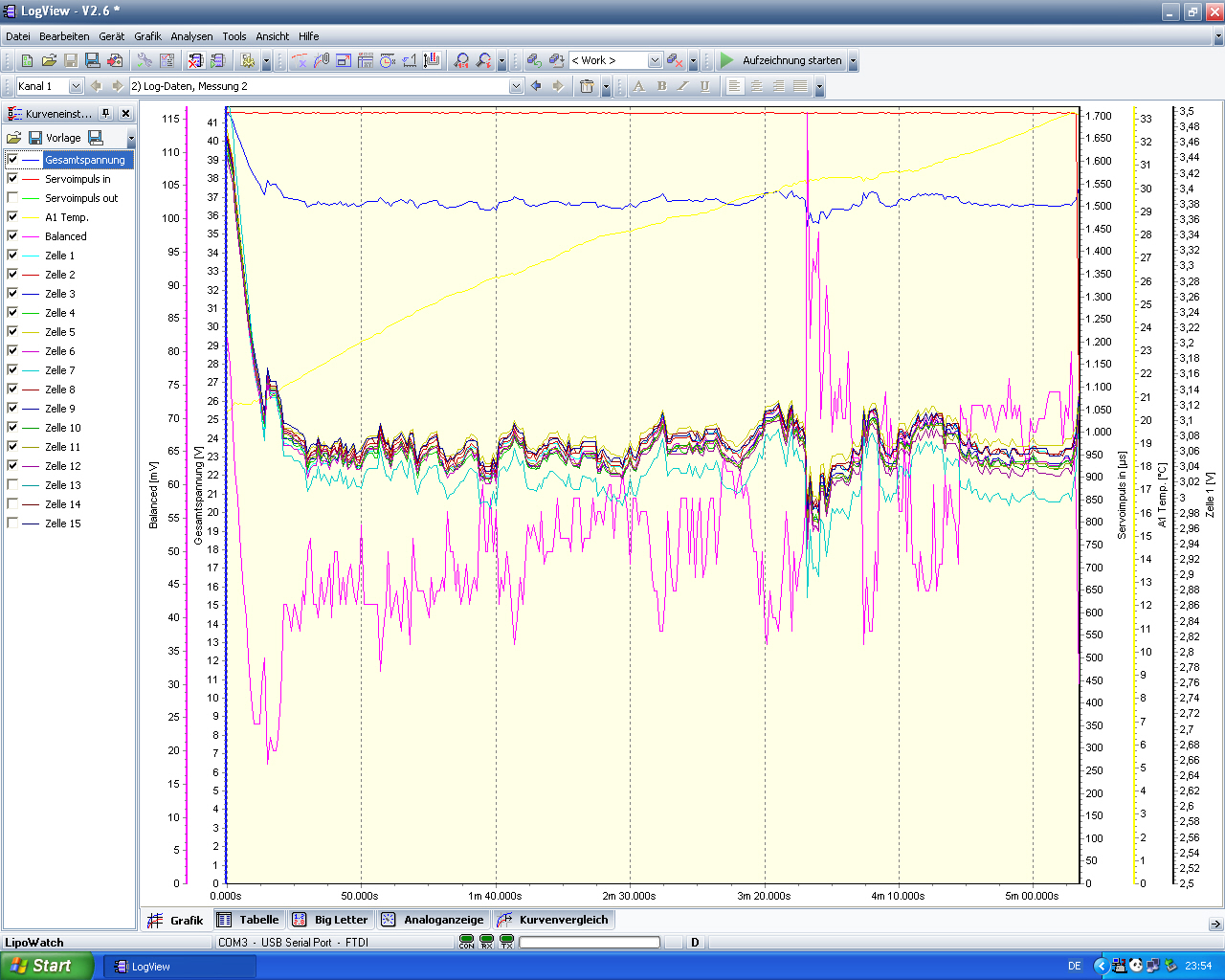This screenshot has width=1225, height=980.
Task: Uncheck the Zelle 6 checkbox
Action: click(x=12, y=351)
